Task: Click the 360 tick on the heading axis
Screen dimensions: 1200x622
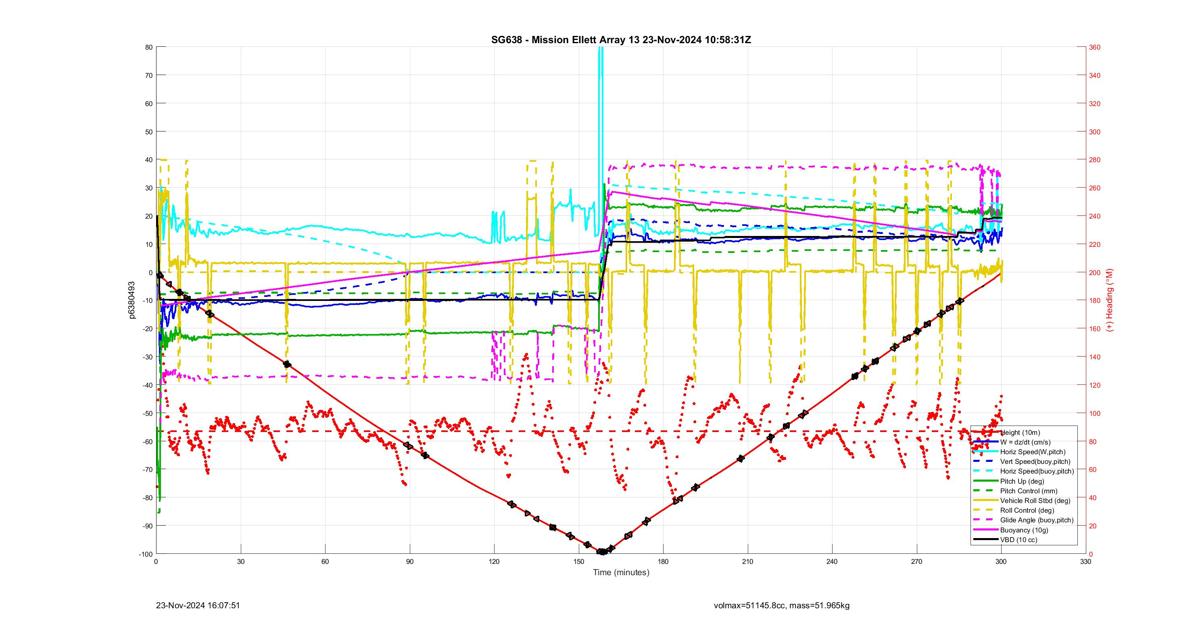Action: pyautogui.click(x=1095, y=47)
